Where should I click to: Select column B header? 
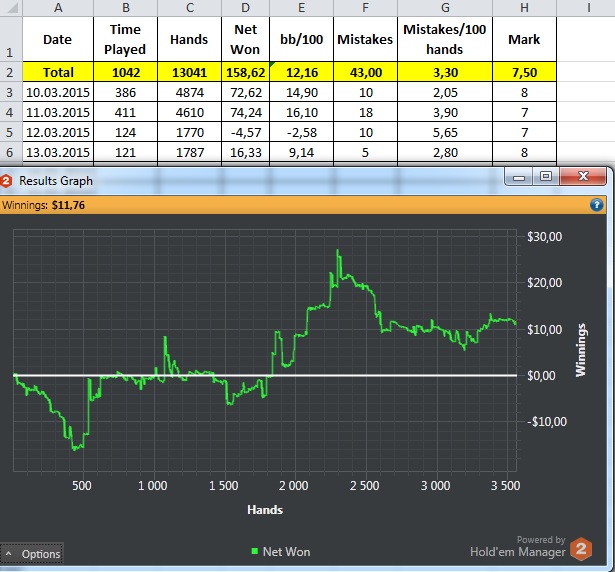coord(126,8)
